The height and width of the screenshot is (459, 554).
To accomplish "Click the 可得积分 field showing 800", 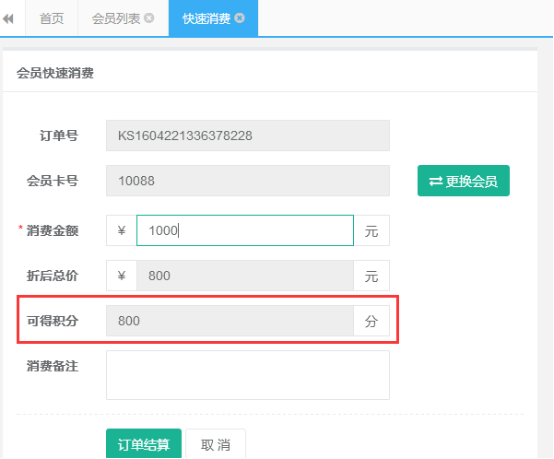I will (230, 321).
